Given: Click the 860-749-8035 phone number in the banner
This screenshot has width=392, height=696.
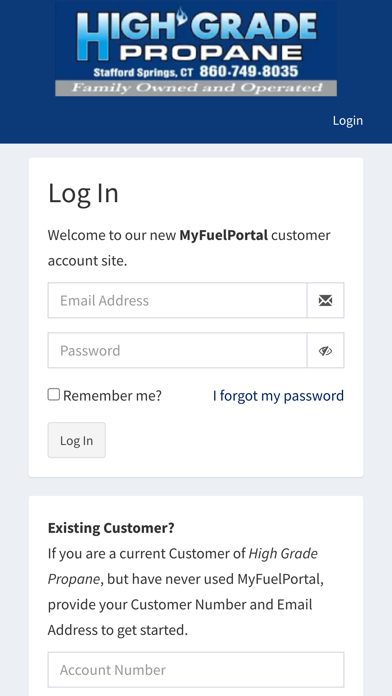Looking at the screenshot, I should (249, 71).
